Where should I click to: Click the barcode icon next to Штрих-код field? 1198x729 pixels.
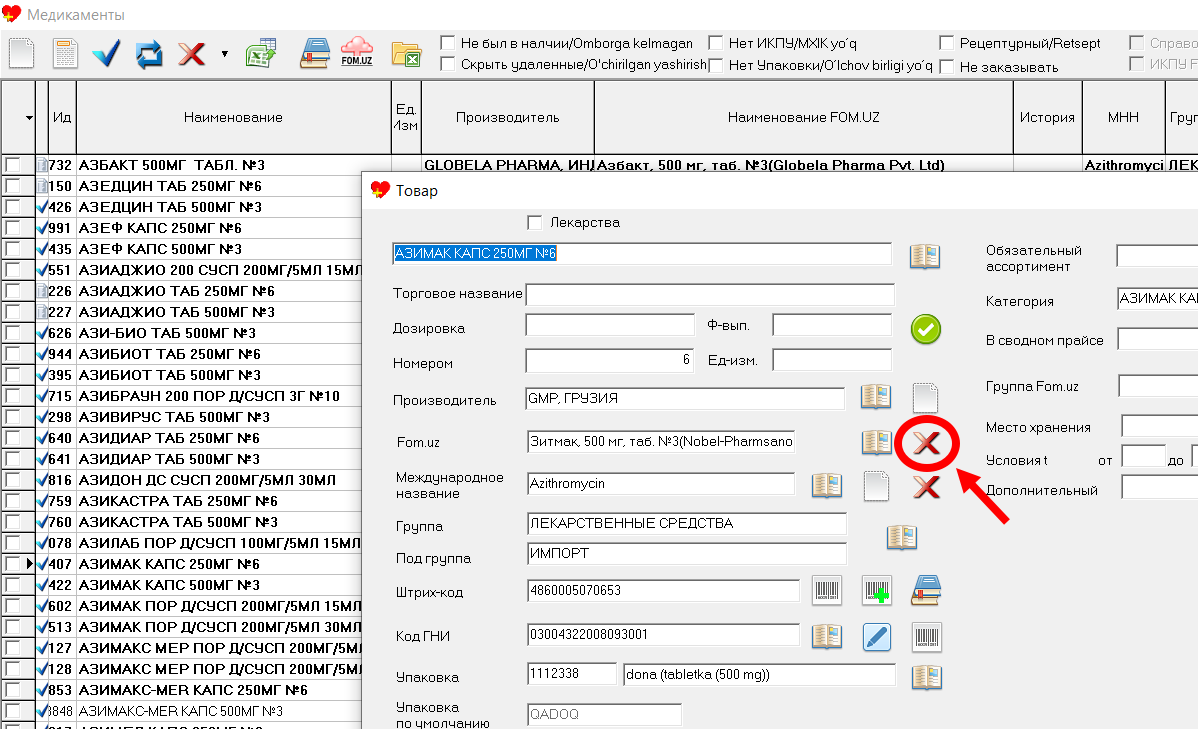coord(827,591)
